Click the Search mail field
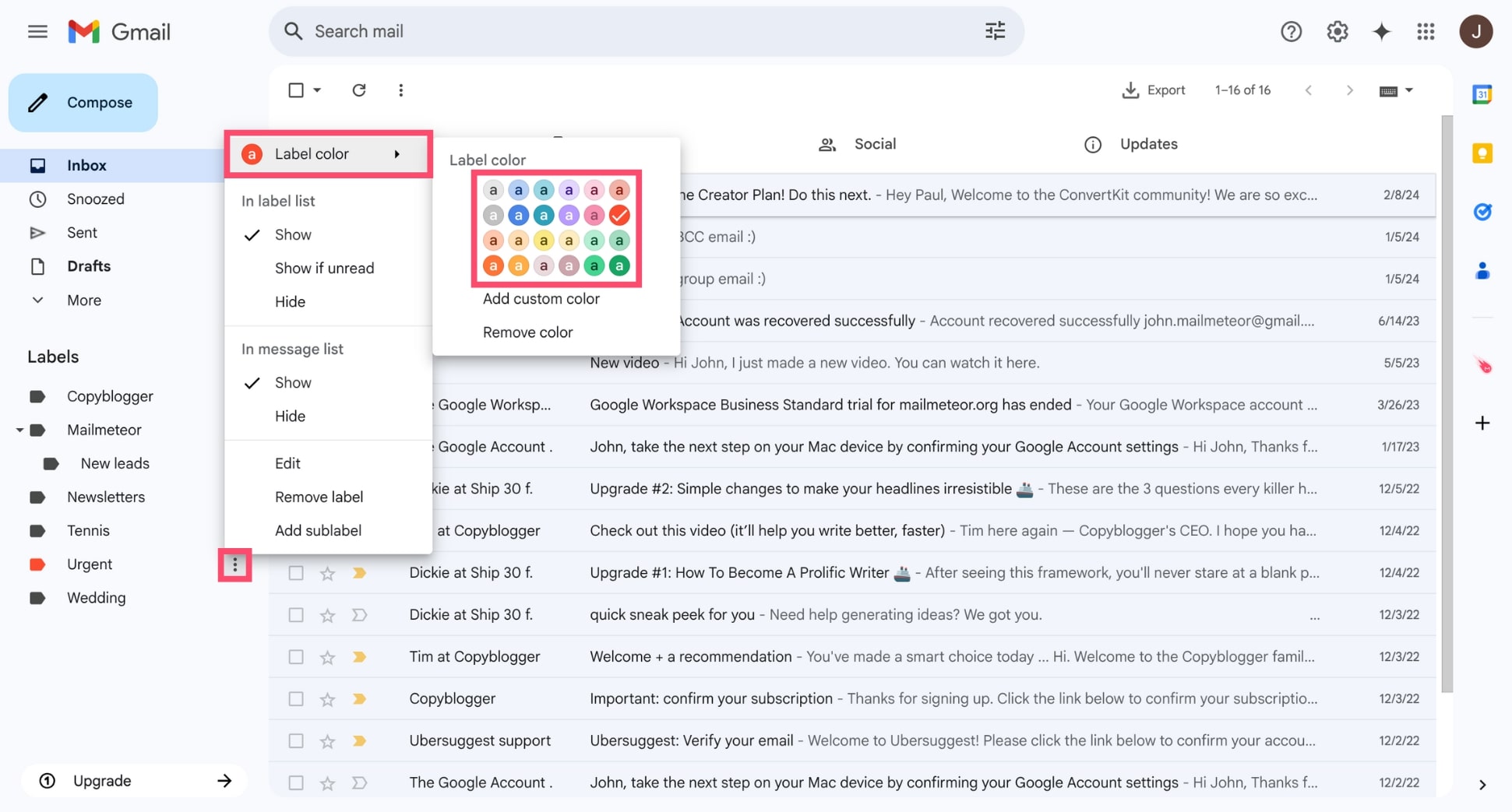 (x=647, y=31)
